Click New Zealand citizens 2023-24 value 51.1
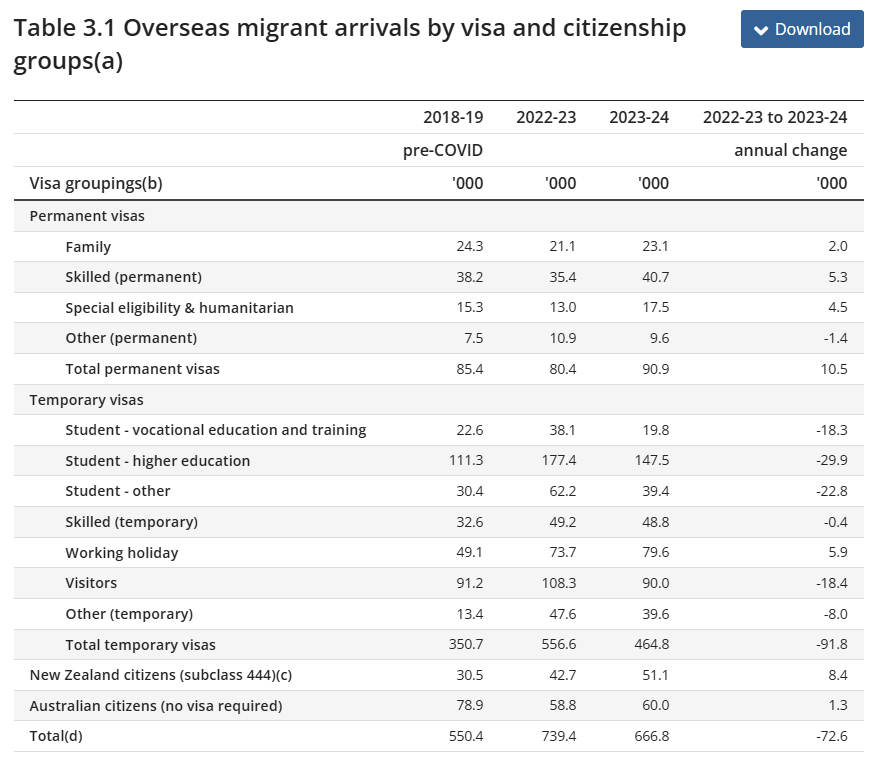This screenshot has width=876, height=765. pyautogui.click(x=655, y=675)
